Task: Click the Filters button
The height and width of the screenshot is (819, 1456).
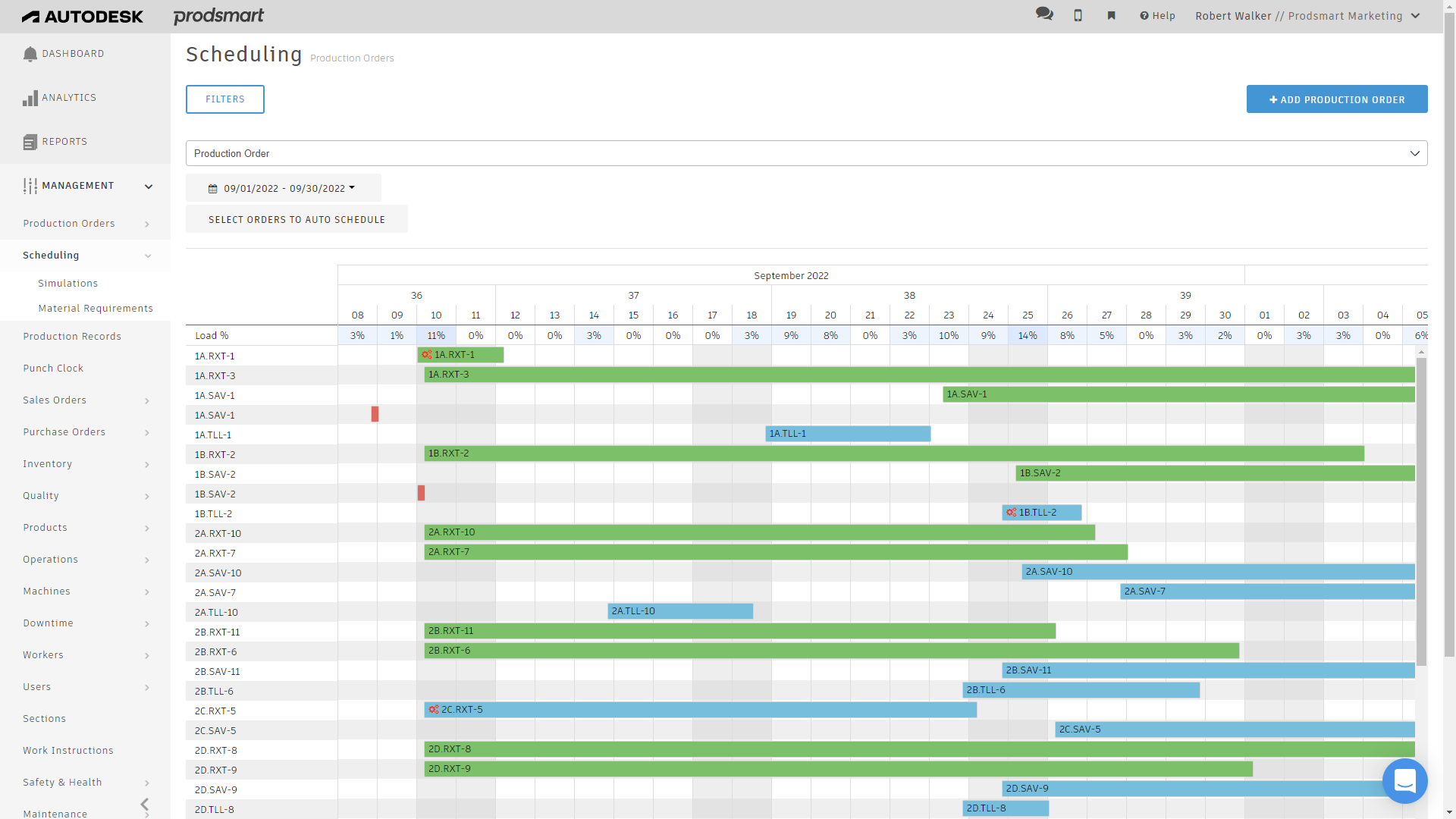Action: (x=225, y=99)
